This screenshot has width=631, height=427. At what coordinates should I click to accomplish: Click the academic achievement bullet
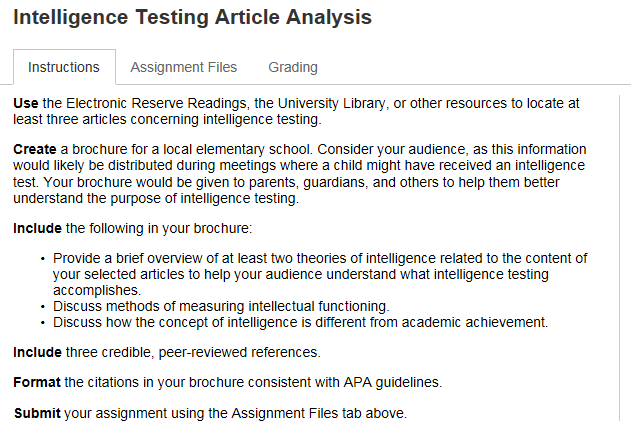coord(300,322)
